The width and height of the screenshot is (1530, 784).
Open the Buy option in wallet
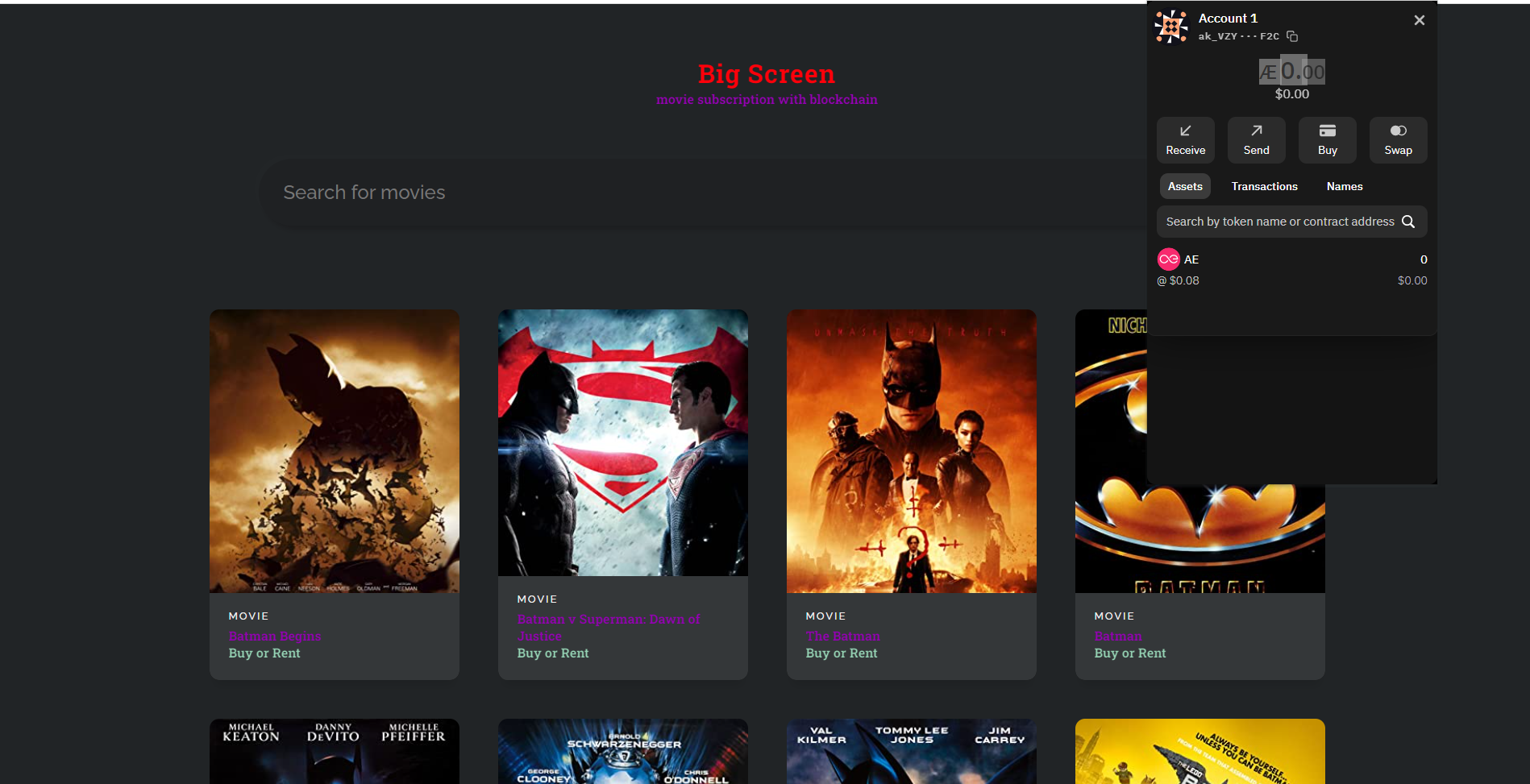pos(1328,140)
